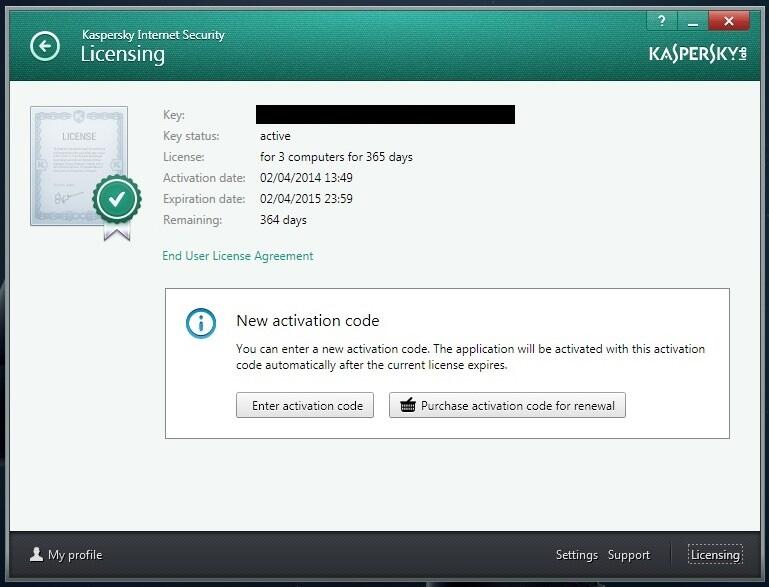Click Purchase activation code for renewal
This screenshot has width=769, height=587.
pyautogui.click(x=507, y=405)
